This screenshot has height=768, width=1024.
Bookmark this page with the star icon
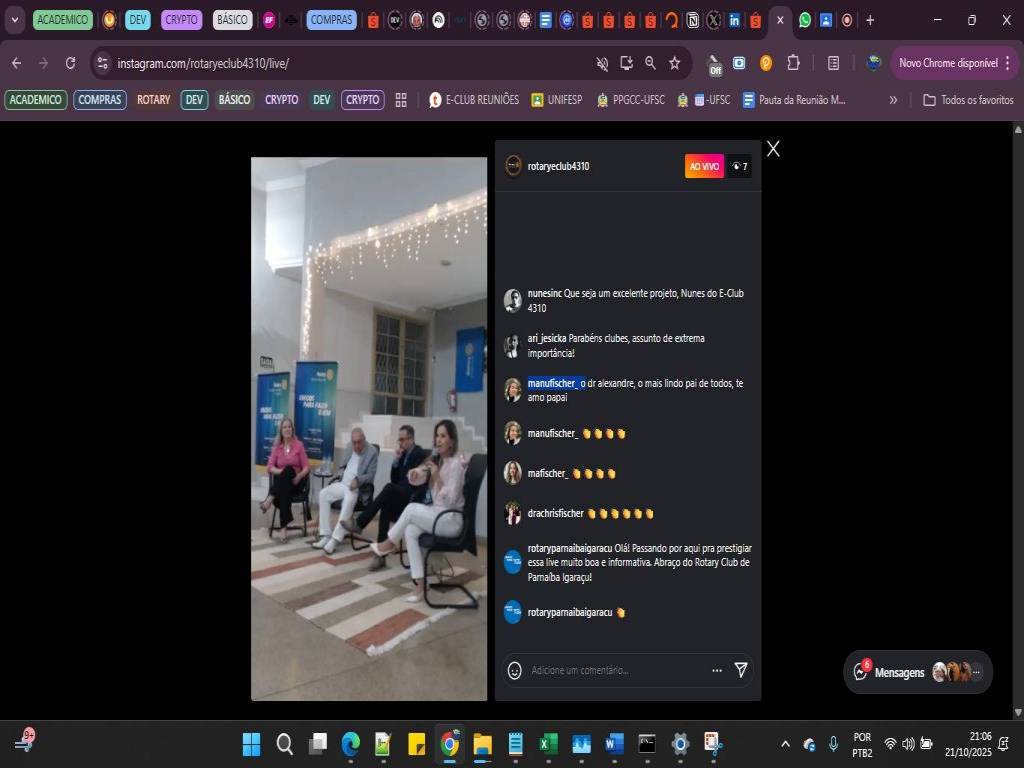675,63
